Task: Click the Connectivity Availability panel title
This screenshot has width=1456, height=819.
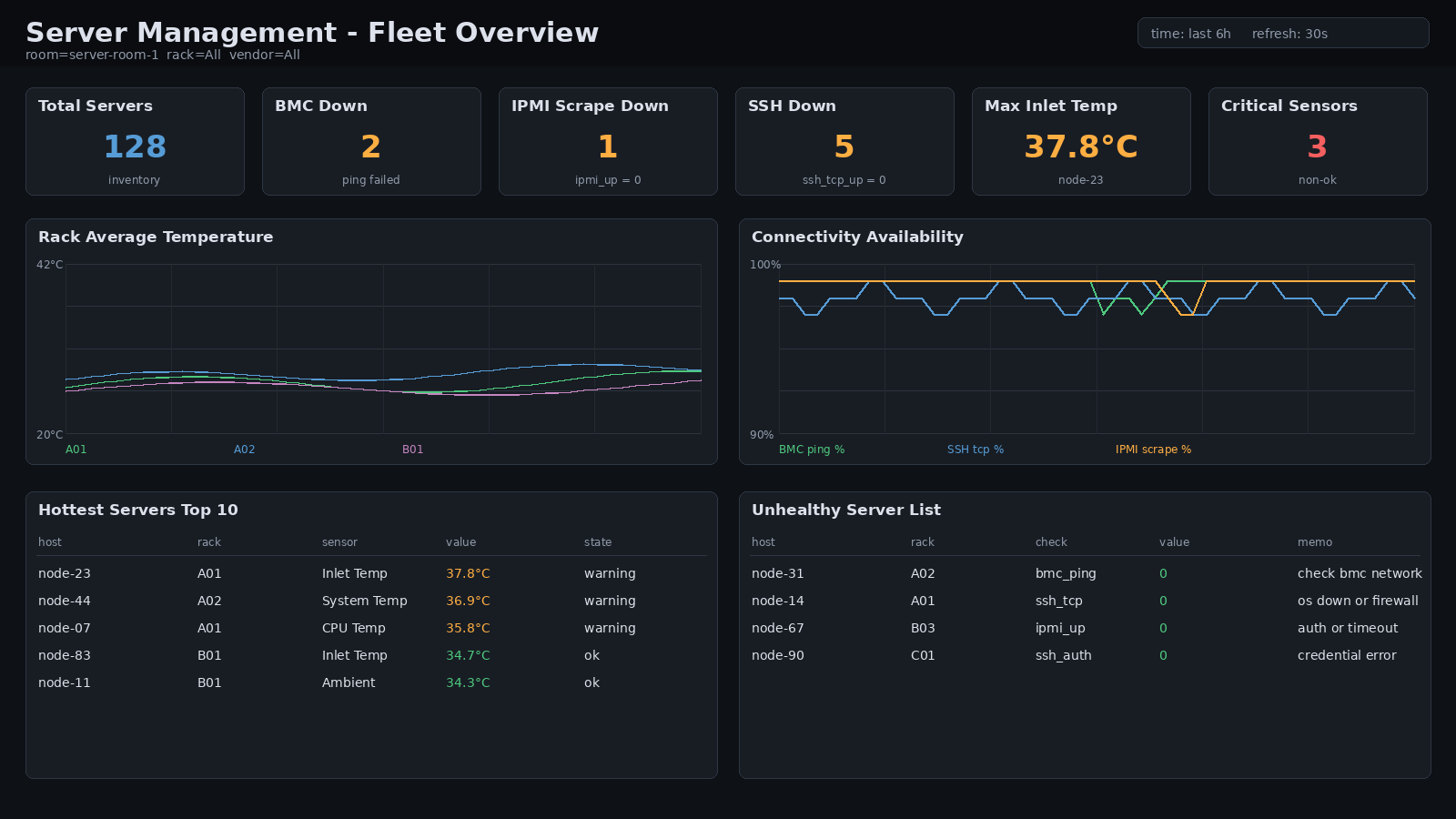Action: click(x=857, y=237)
